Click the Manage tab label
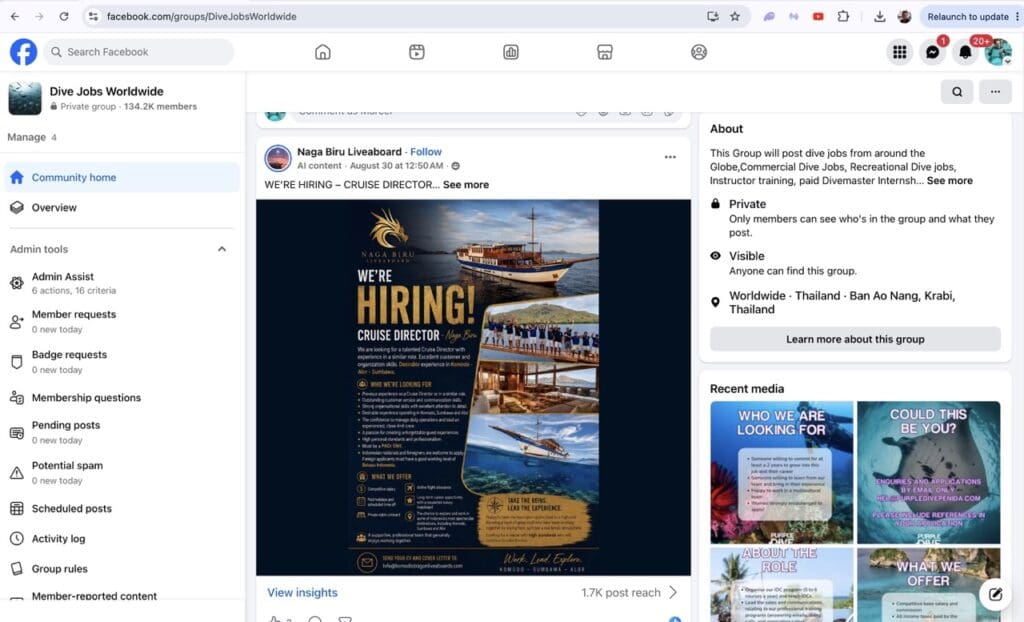Screen dimensions: 1024x622 point(26,137)
